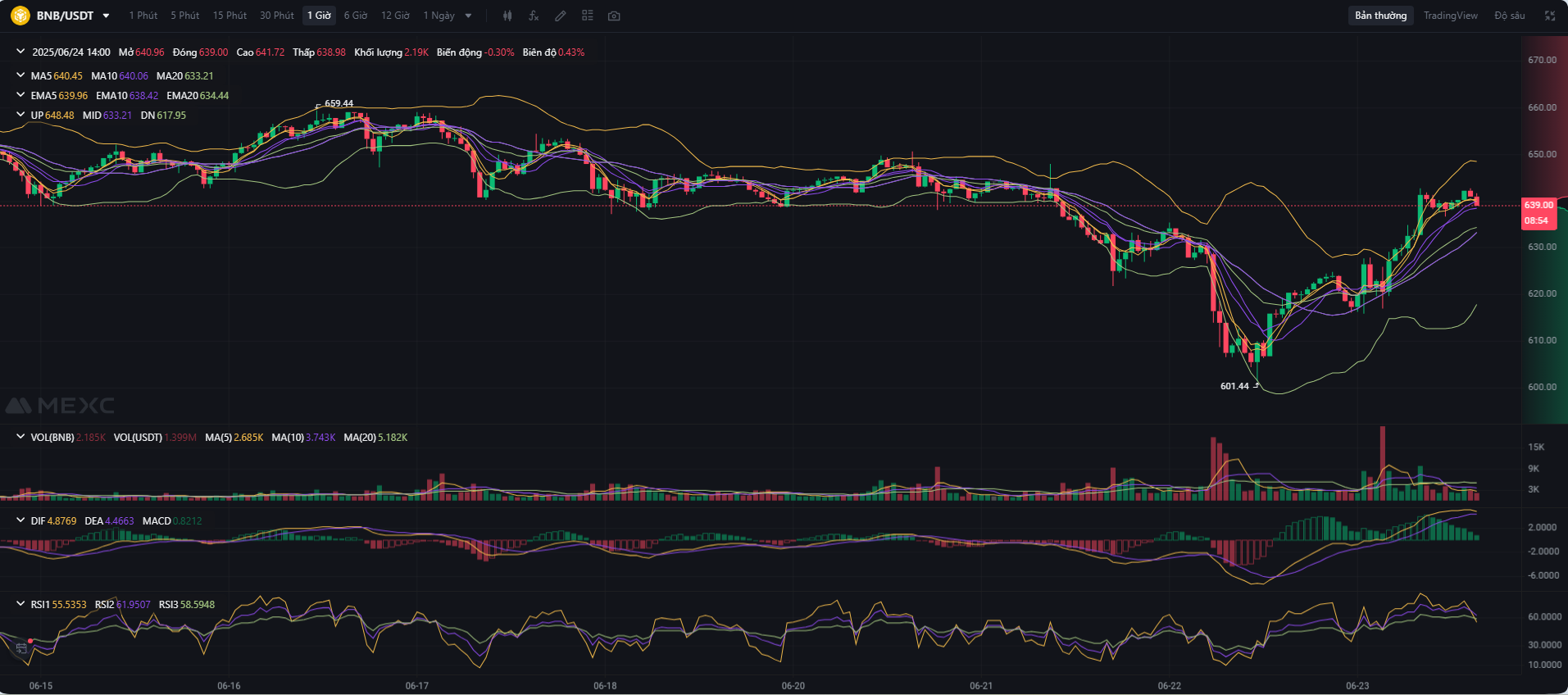
Task: Switch to 15 Phút timeframe
Action: (230, 16)
